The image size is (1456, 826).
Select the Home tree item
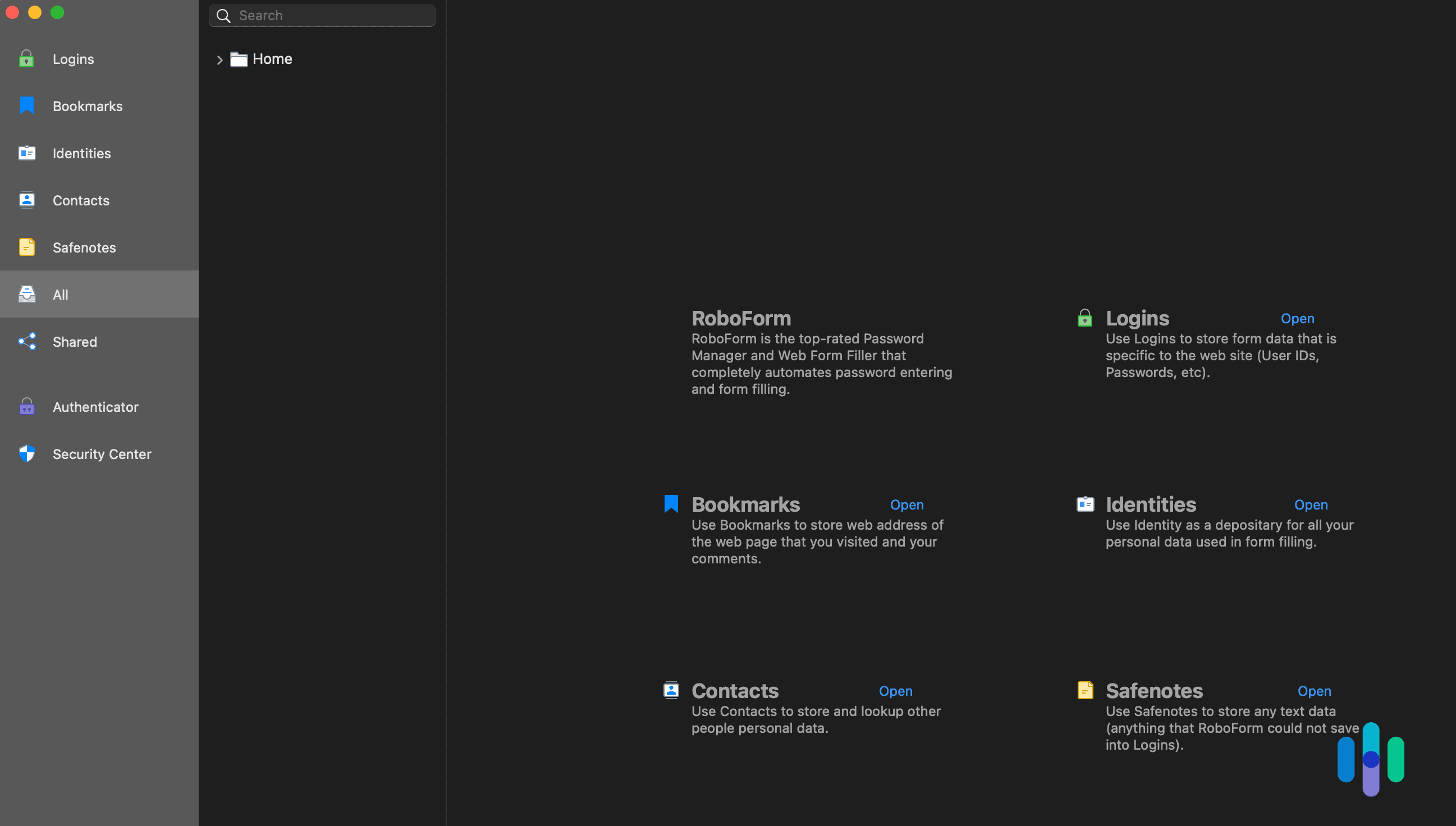coord(272,59)
